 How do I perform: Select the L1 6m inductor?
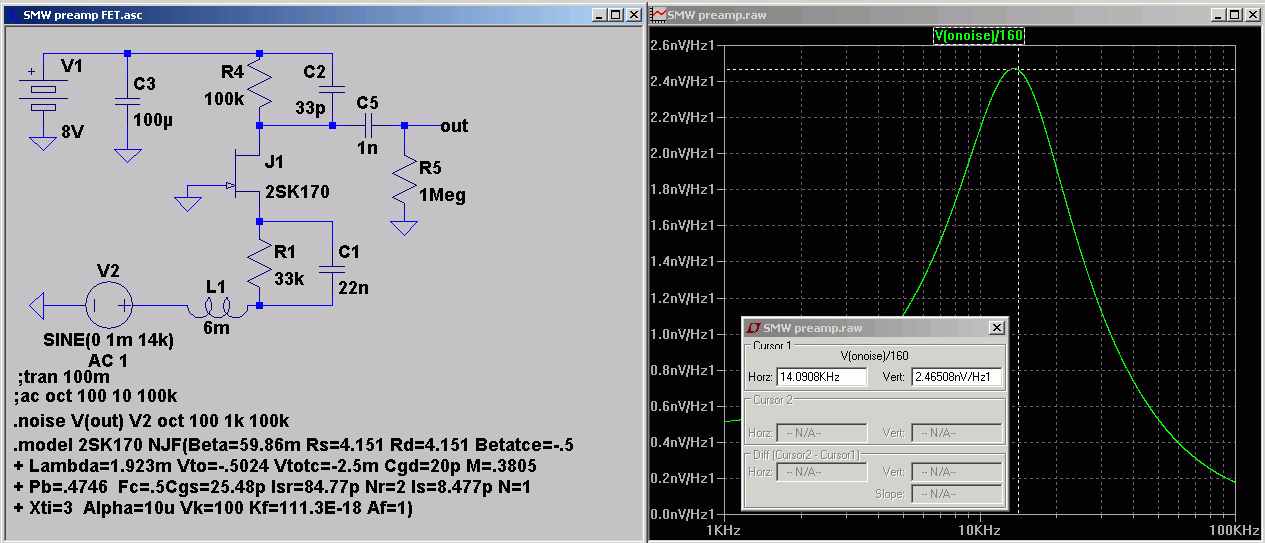click(215, 305)
